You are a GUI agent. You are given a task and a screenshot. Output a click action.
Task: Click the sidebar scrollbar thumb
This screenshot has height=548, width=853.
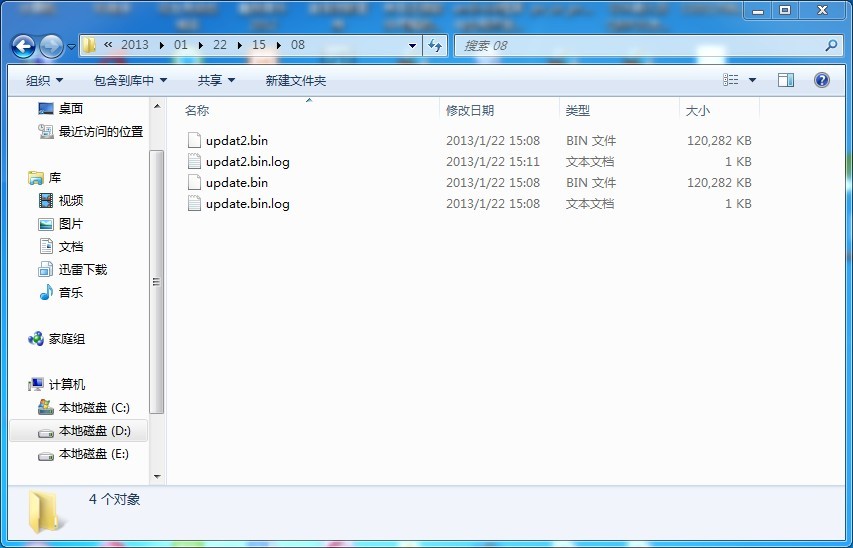[157, 282]
